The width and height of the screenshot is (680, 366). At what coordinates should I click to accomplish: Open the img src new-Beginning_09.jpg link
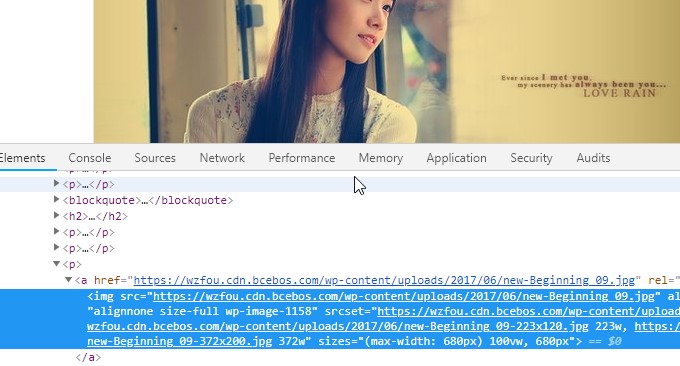tap(404, 297)
